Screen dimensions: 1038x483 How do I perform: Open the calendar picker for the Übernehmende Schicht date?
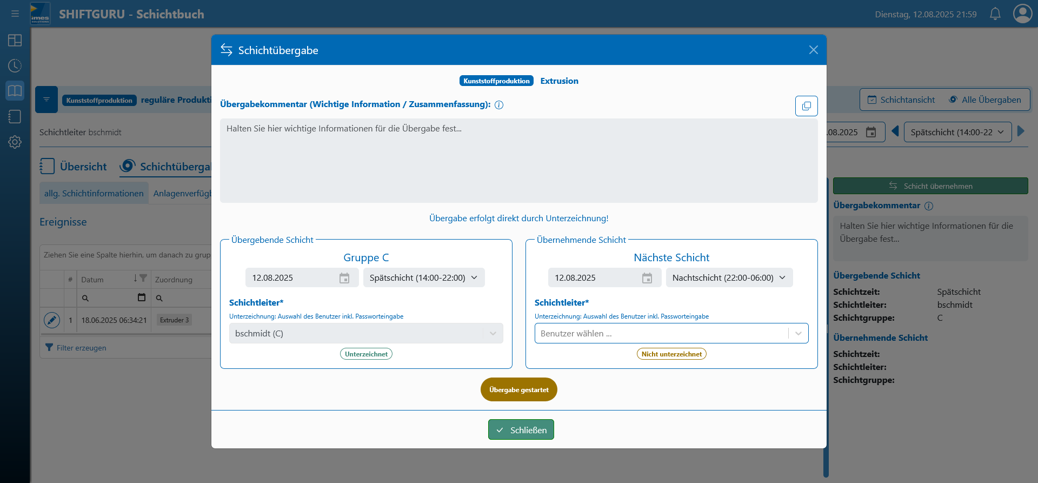[647, 278]
